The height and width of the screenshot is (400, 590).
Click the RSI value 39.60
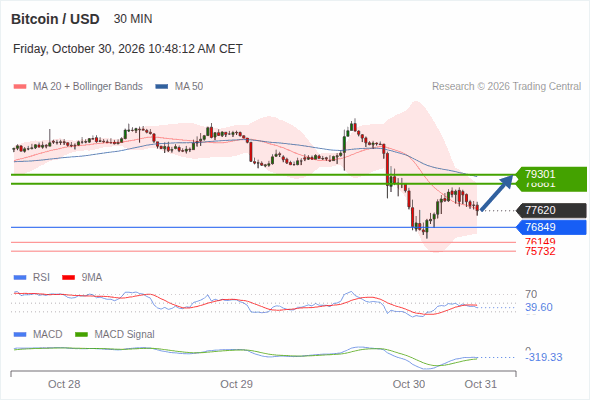coord(539,307)
